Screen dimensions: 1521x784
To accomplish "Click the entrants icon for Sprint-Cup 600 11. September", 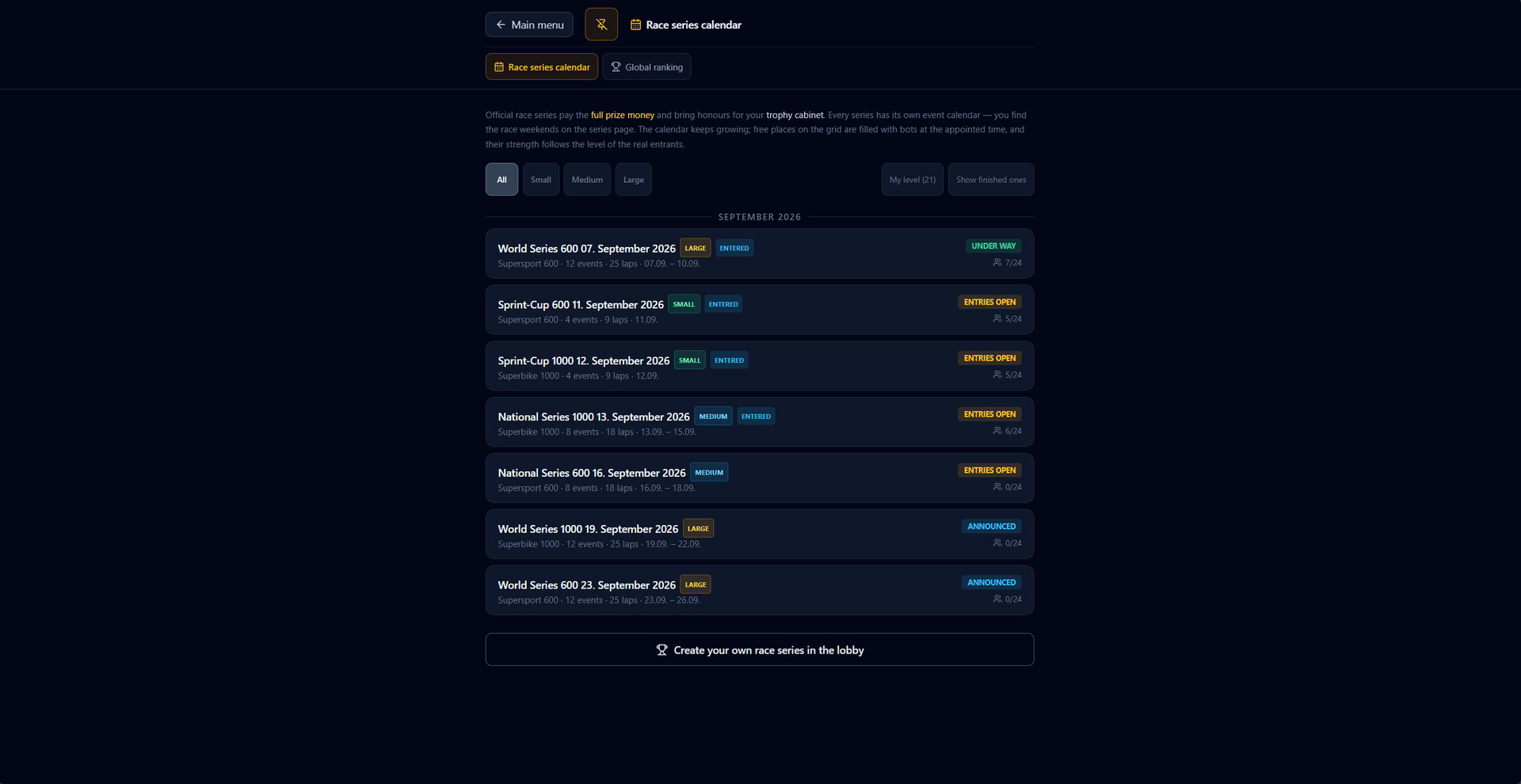I will (997, 318).
